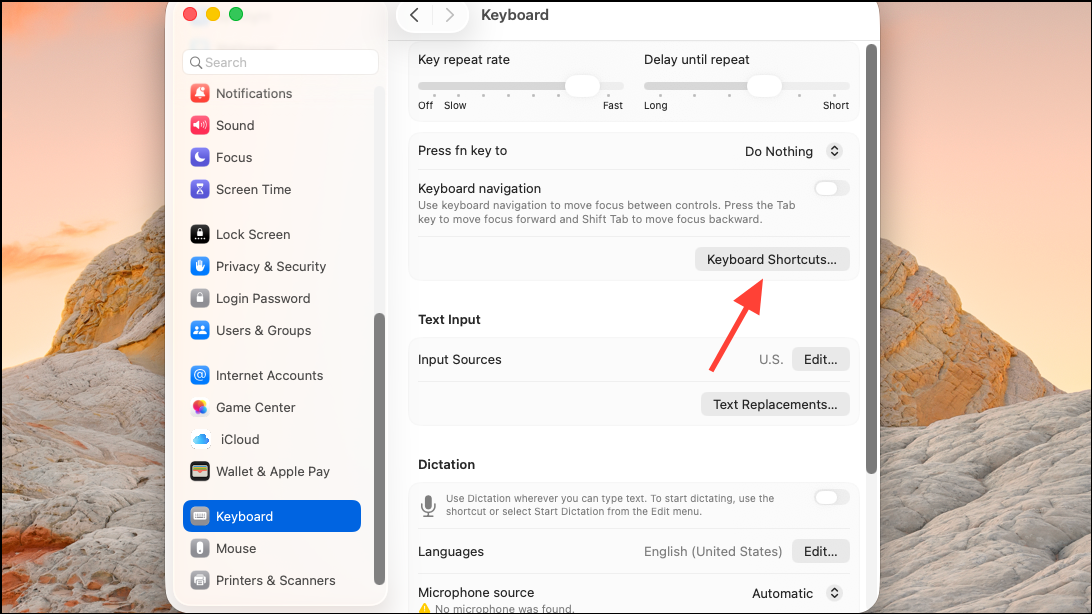Expand the Microphone source Automatic dropdown
Screen dimensions: 1092x614
point(797,593)
